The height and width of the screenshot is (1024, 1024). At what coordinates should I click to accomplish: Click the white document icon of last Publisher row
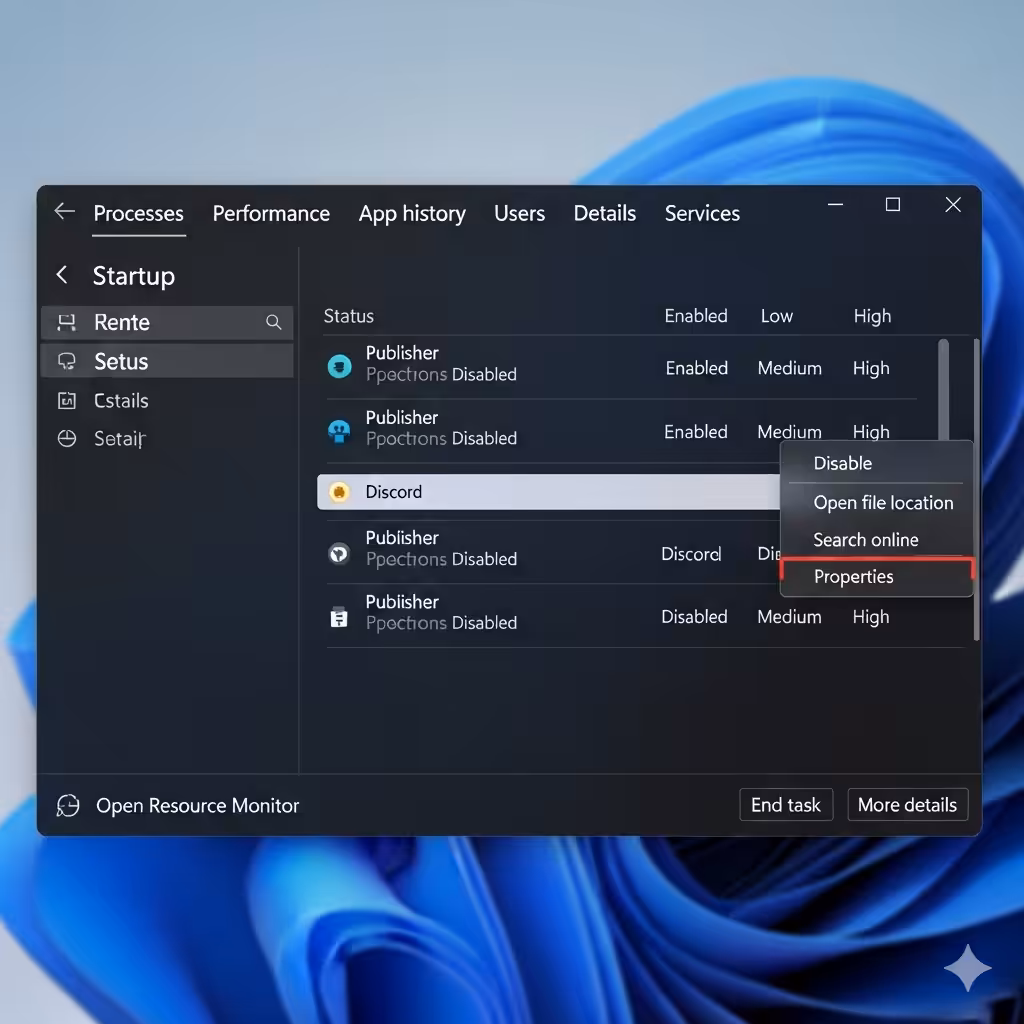click(339, 616)
